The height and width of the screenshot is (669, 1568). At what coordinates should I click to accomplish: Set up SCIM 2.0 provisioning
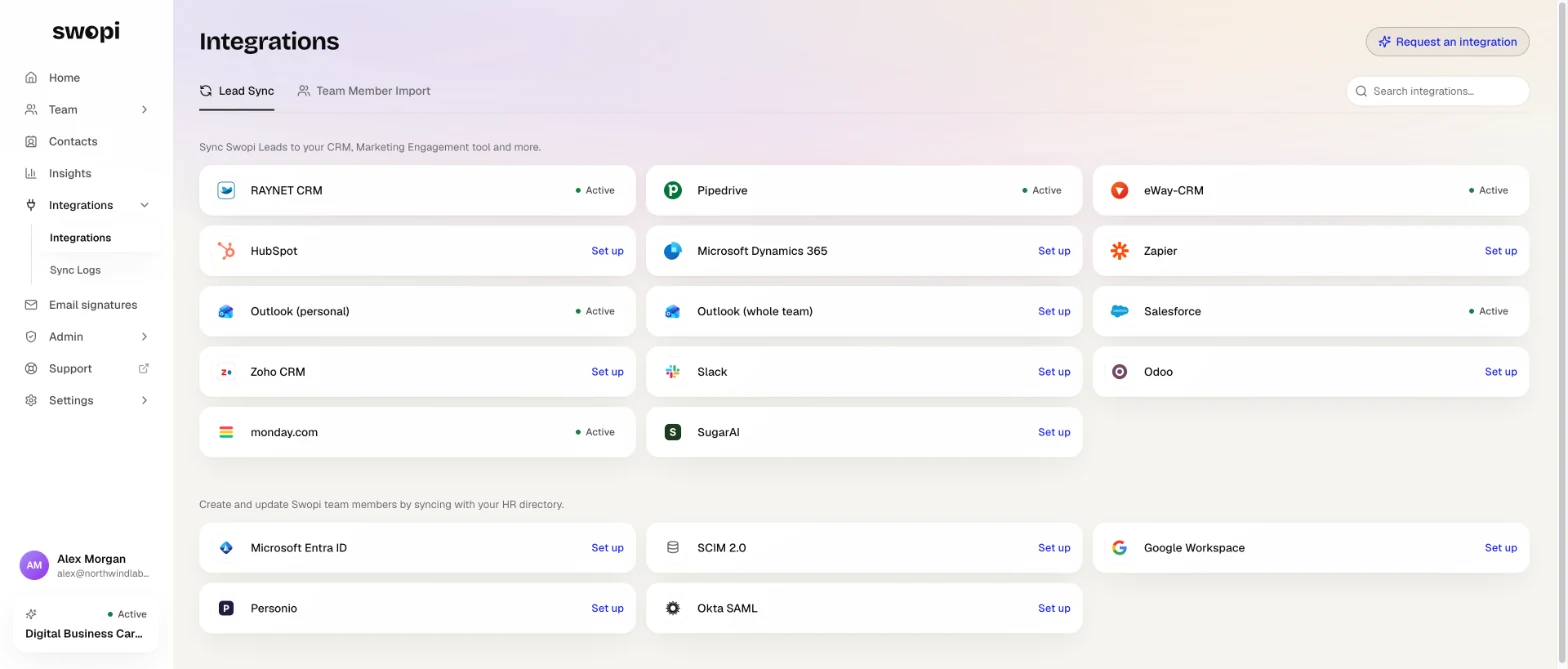(1054, 548)
